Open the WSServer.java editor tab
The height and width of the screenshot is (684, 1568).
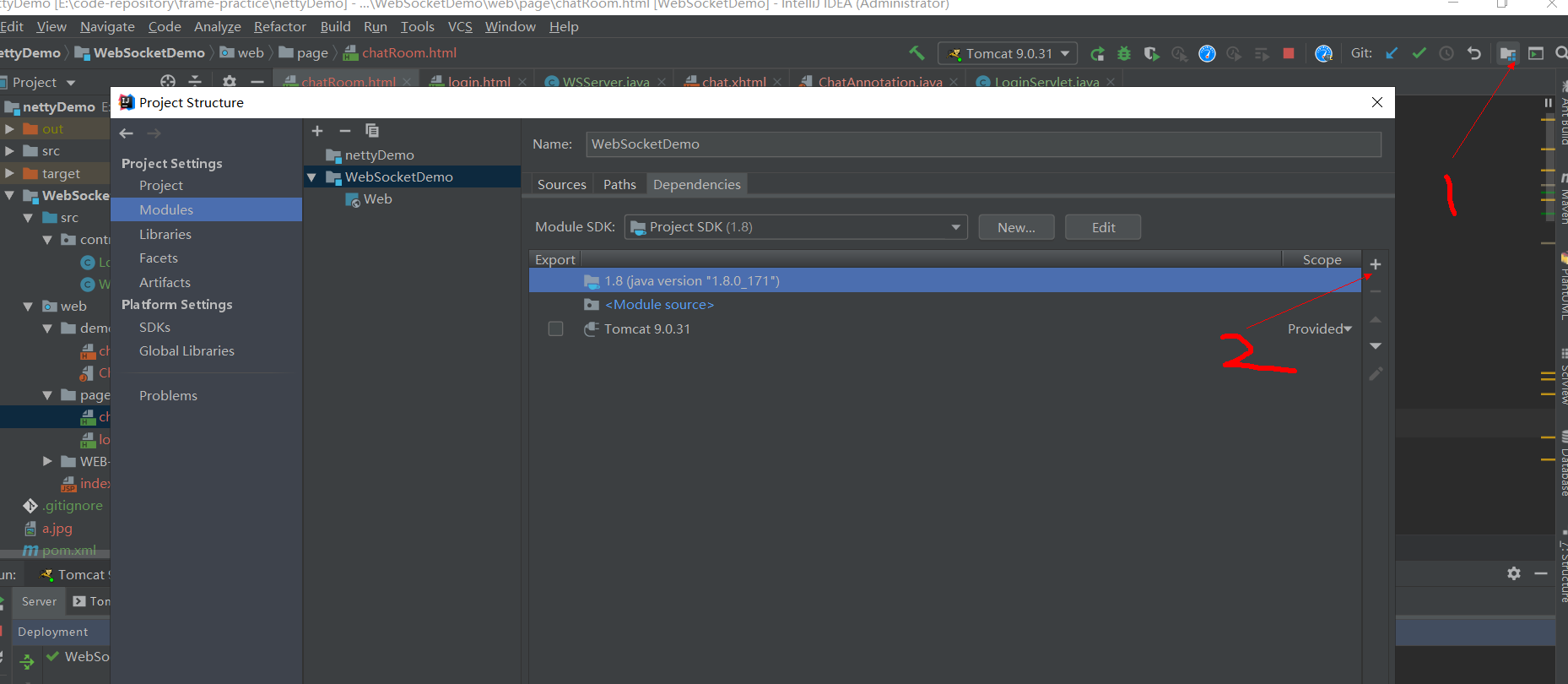point(606,82)
